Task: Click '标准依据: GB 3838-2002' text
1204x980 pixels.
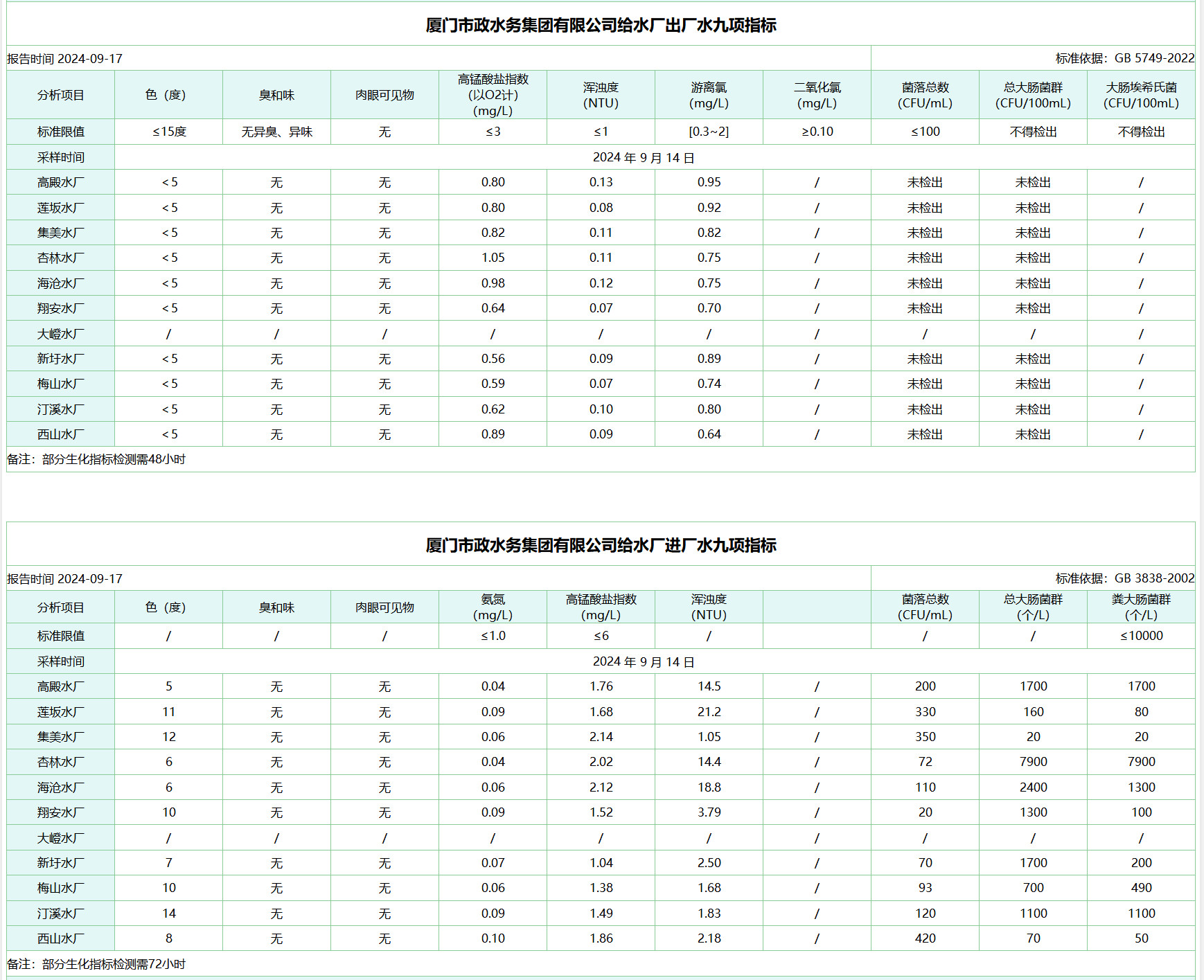Action: point(1125,578)
